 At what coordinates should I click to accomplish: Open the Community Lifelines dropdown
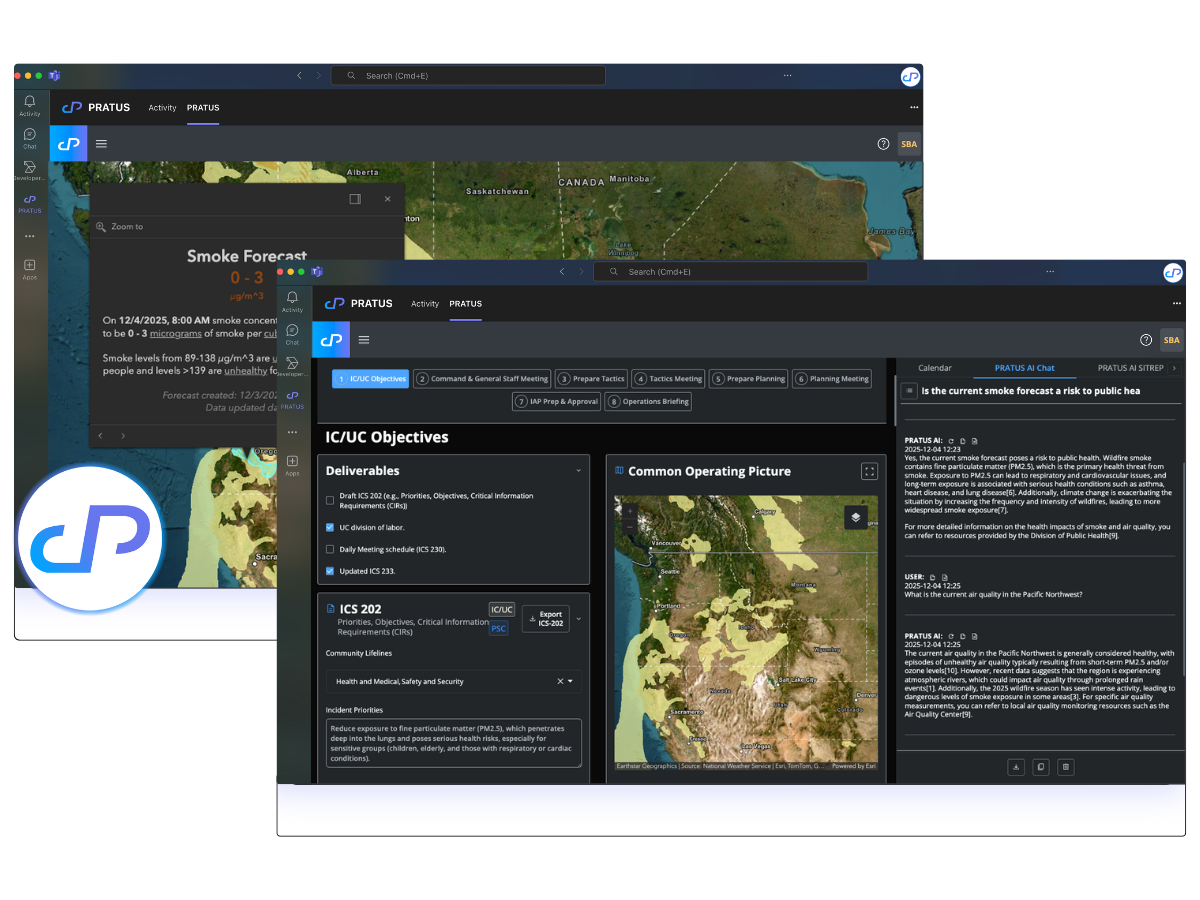coord(571,682)
